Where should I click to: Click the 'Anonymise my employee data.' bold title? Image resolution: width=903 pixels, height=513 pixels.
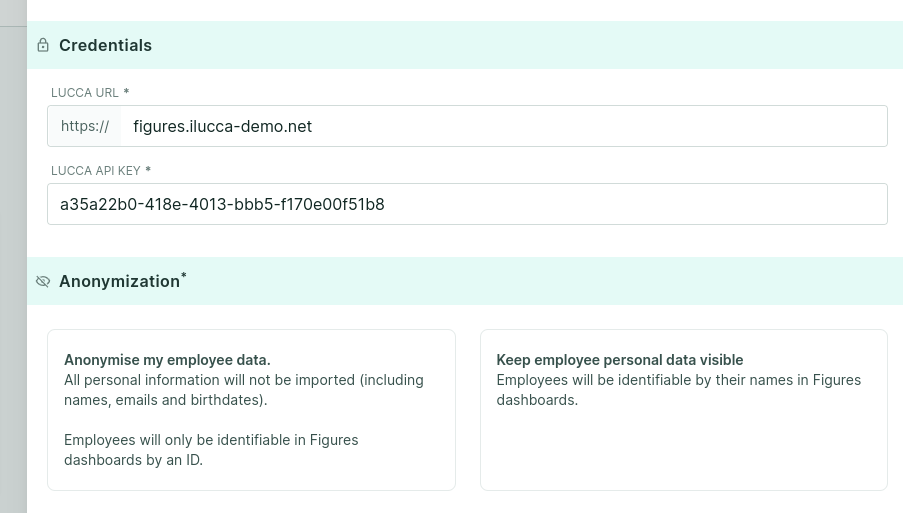click(167, 360)
